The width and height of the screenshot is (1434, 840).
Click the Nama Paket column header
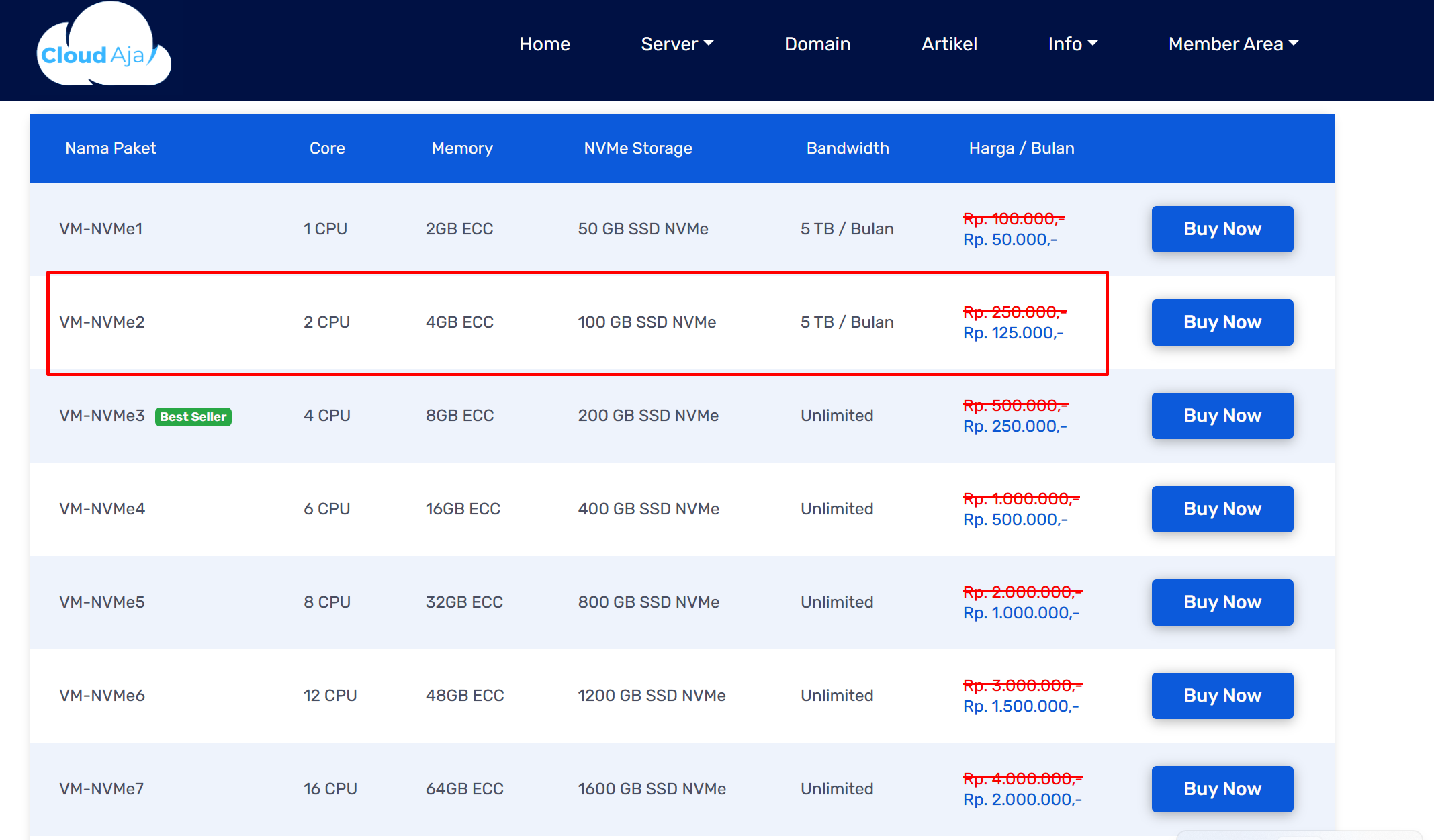[x=111, y=148]
